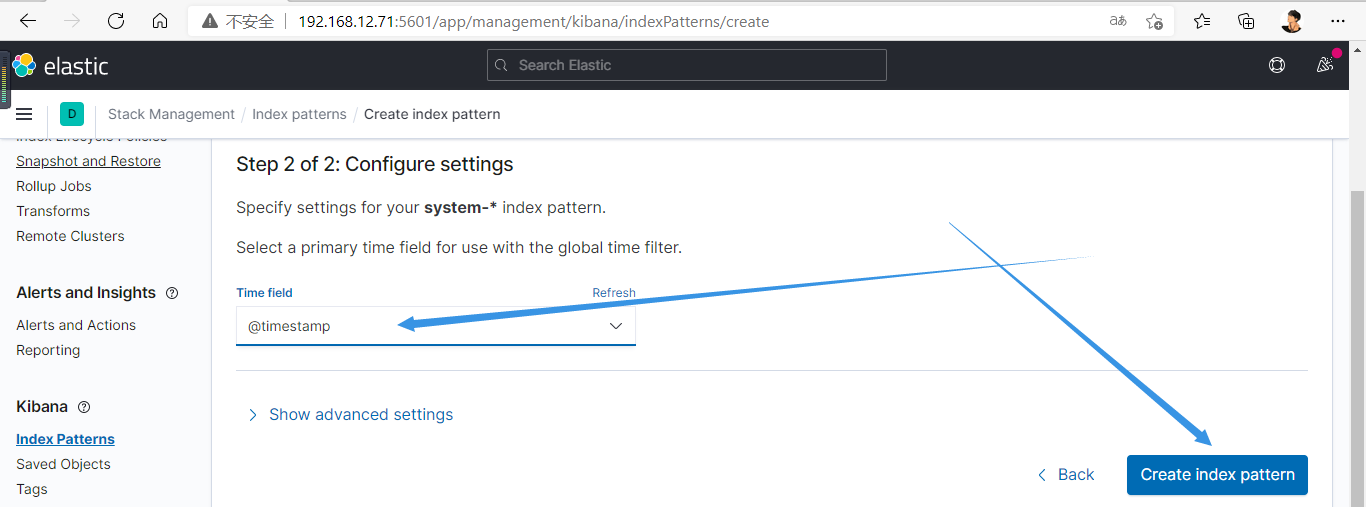This screenshot has width=1366, height=507.
Task: Click the Back button
Action: click(x=1066, y=475)
